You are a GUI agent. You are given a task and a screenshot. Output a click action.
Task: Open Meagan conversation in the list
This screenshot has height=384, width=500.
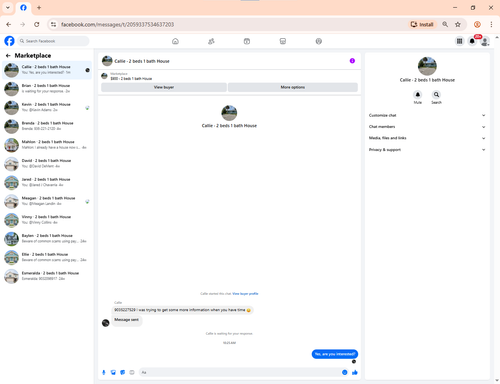tap(47, 201)
